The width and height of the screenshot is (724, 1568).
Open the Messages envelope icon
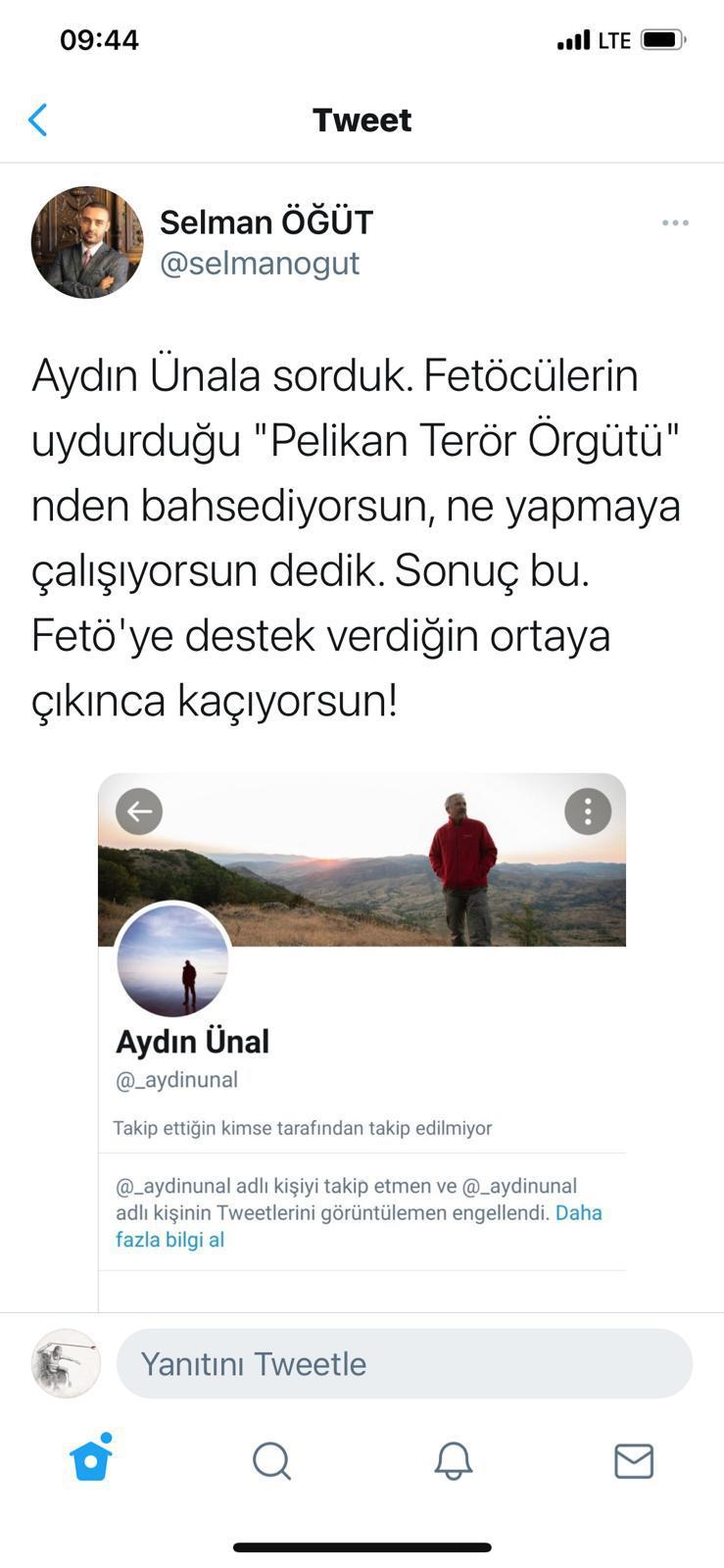coord(634,1461)
